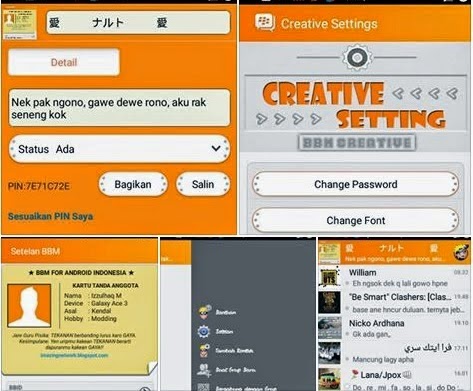Open the blogspot link on the member card
Image resolution: width=473 pixels, height=391 pixels.
(74, 355)
